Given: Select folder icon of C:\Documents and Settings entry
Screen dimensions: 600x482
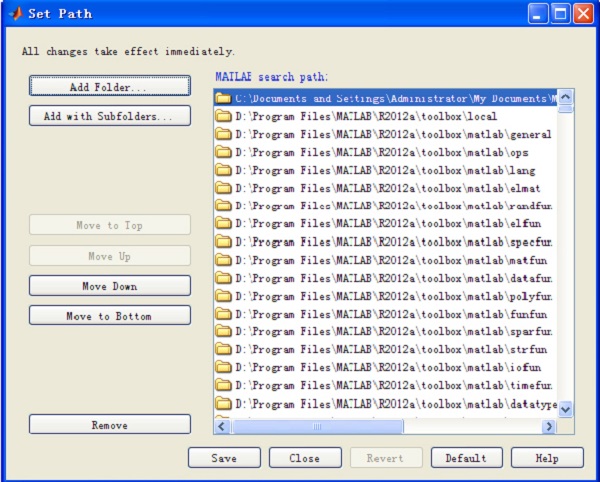Looking at the screenshot, I should point(223,98).
